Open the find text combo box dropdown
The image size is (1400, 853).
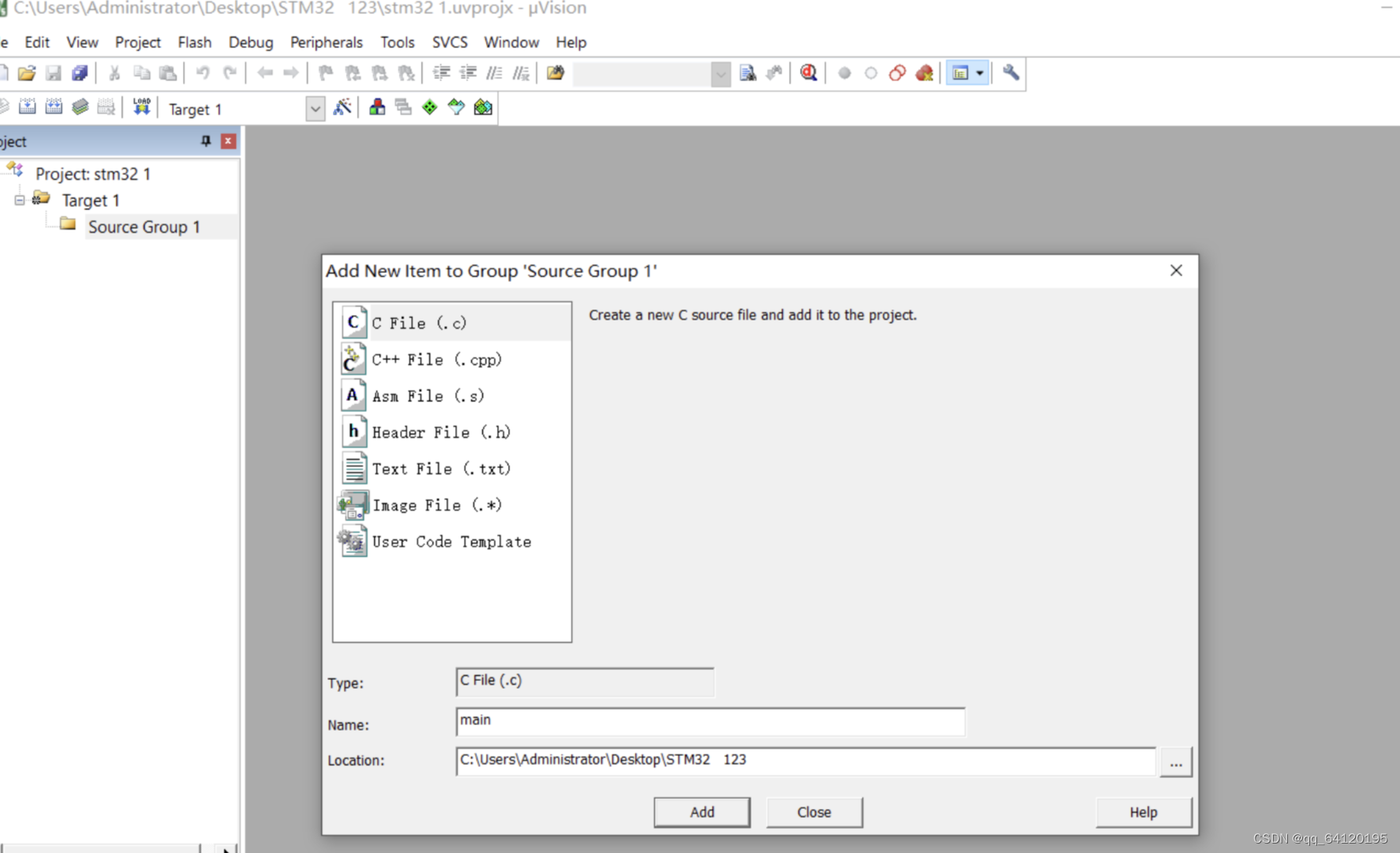tap(720, 74)
